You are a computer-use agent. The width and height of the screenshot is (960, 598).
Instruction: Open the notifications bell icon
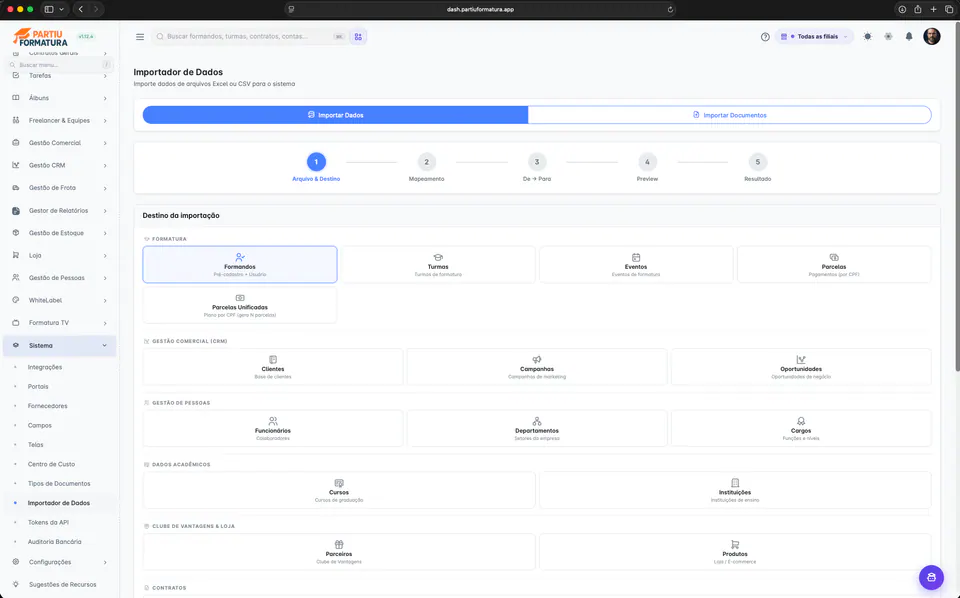click(909, 37)
